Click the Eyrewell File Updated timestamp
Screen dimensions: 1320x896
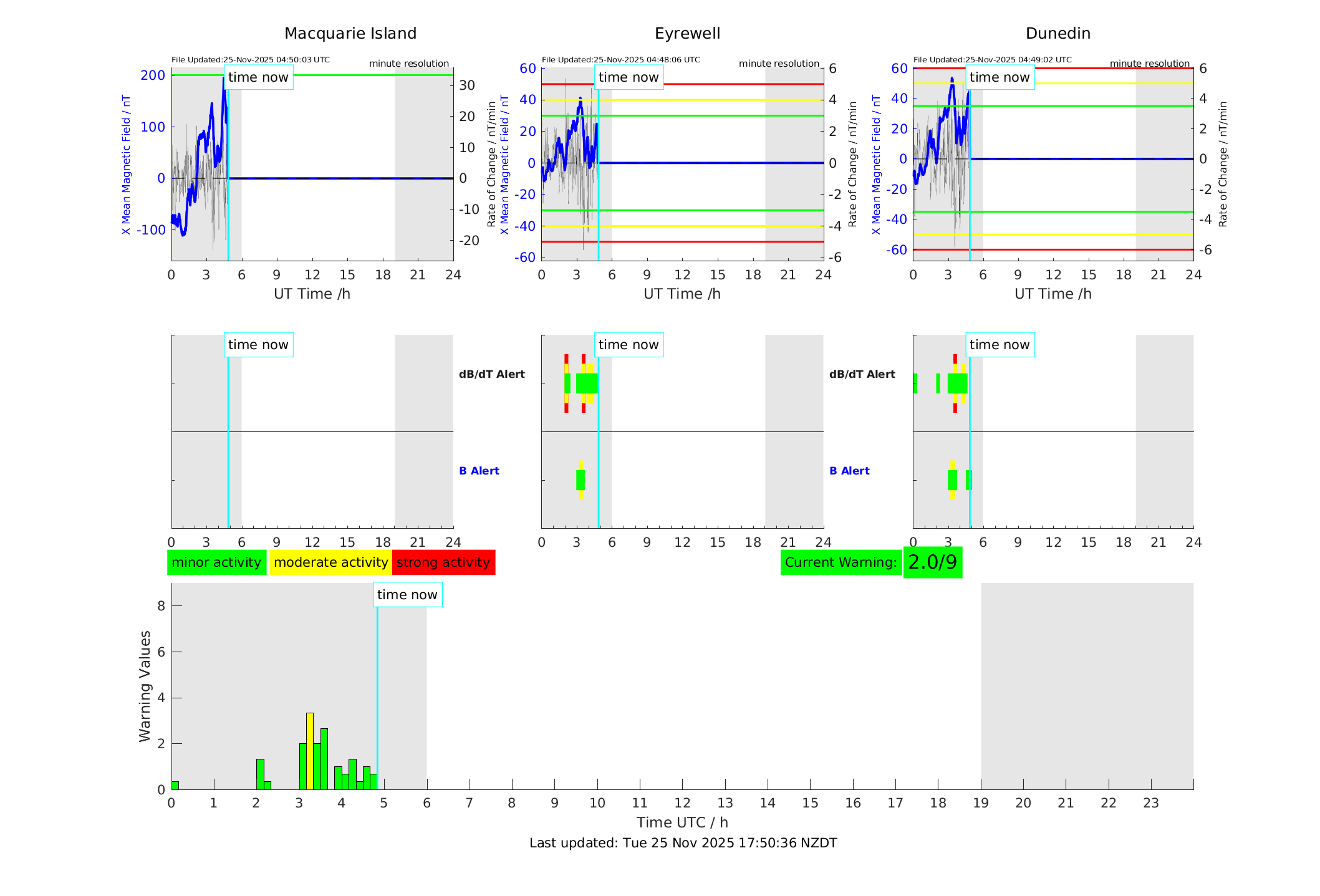pyautogui.click(x=620, y=60)
